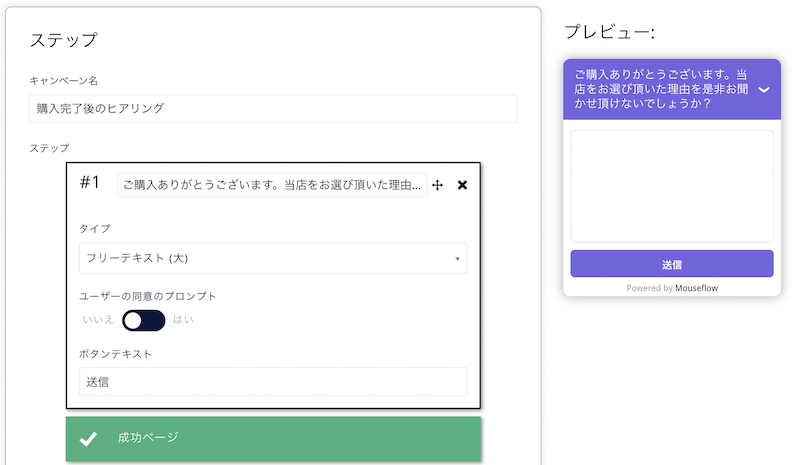The width and height of the screenshot is (800, 465).
Task: Click the step #1 question text field
Action: [x=272, y=185]
